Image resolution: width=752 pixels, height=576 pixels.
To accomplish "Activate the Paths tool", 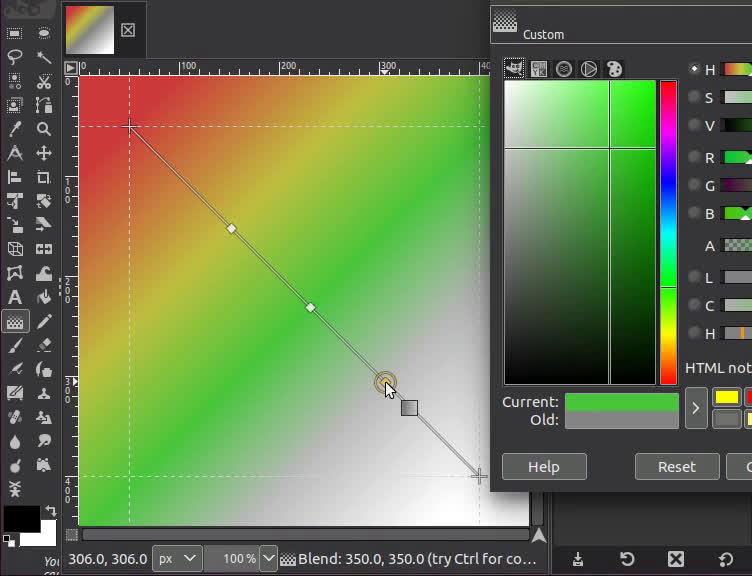I will [44, 105].
